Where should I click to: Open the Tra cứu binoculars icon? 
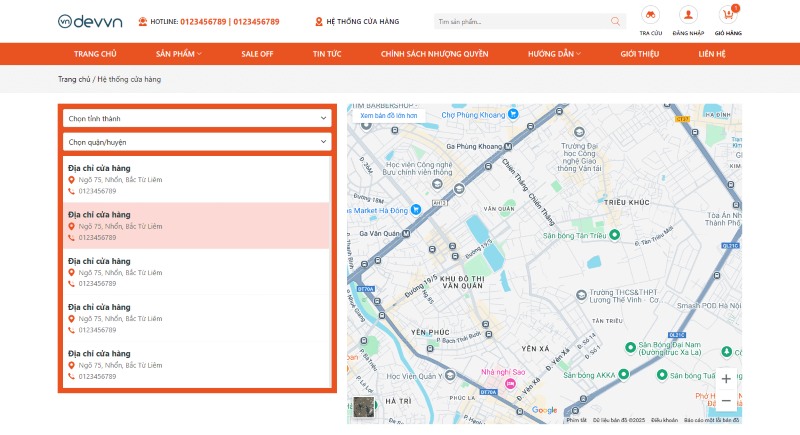pos(651,15)
